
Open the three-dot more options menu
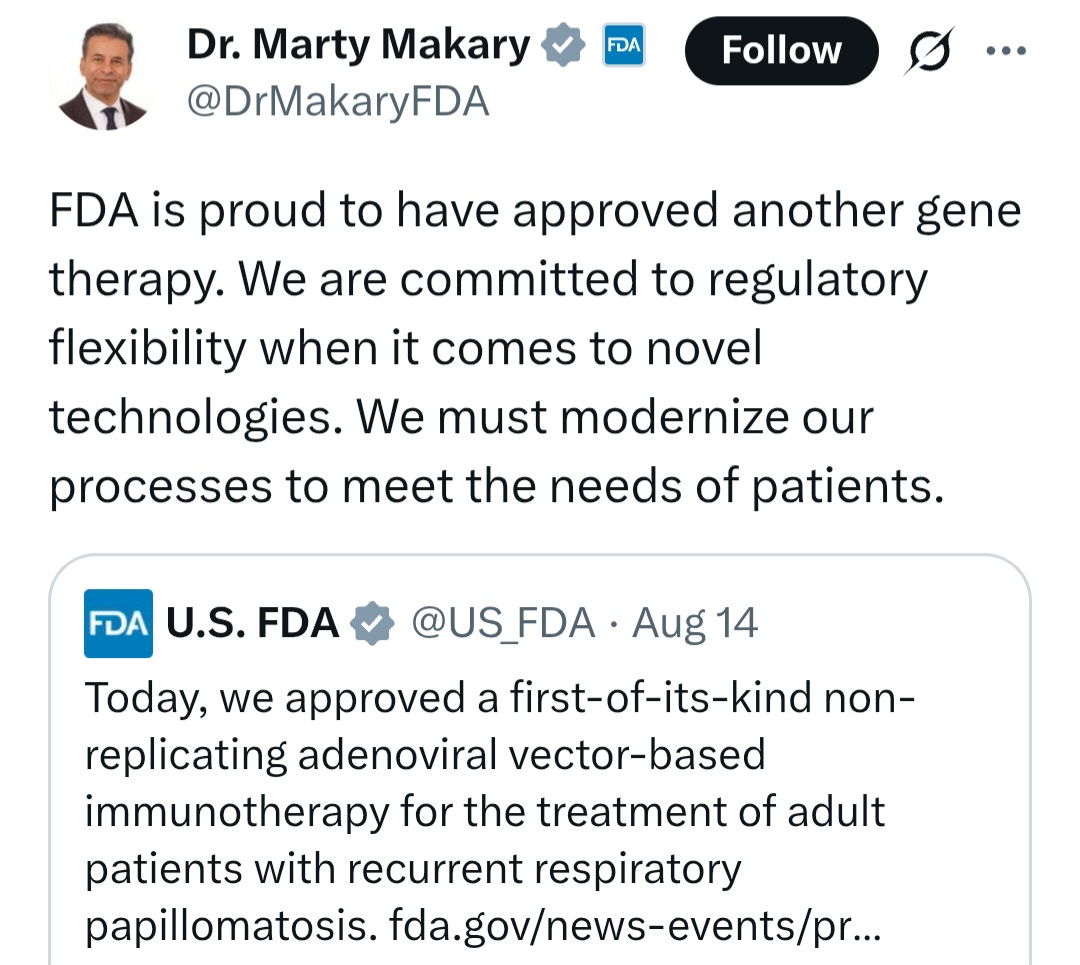(1005, 51)
